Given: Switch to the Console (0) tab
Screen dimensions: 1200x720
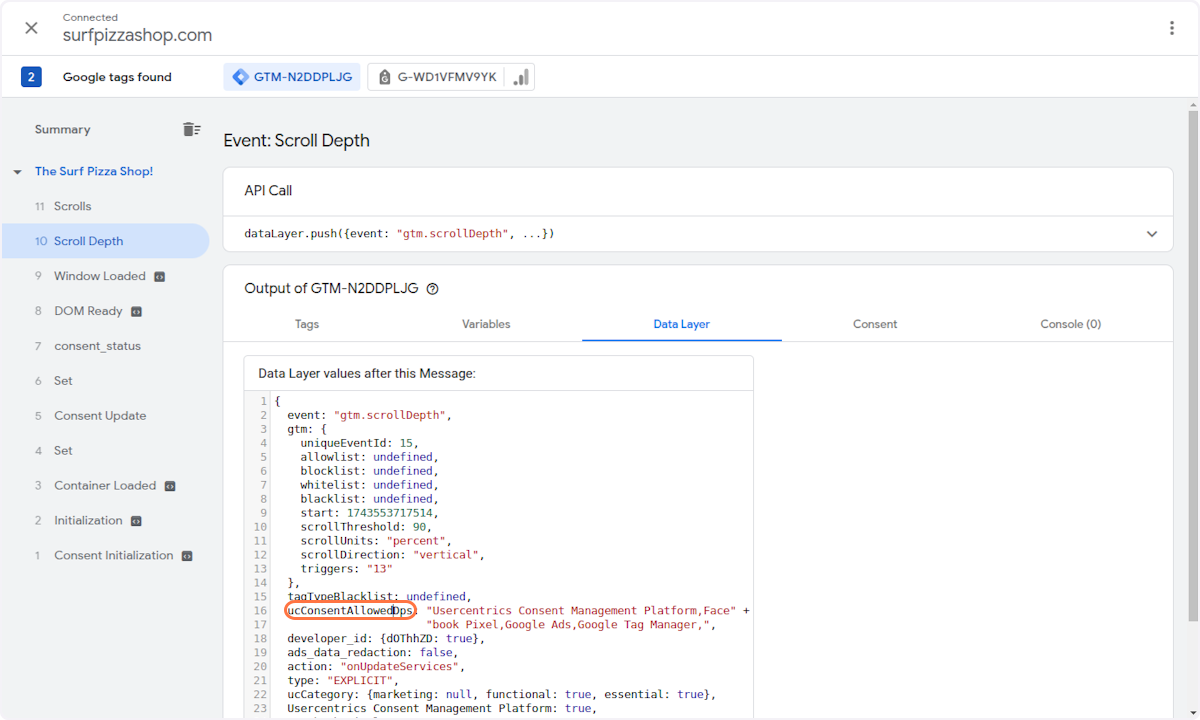Looking at the screenshot, I should (x=1068, y=324).
